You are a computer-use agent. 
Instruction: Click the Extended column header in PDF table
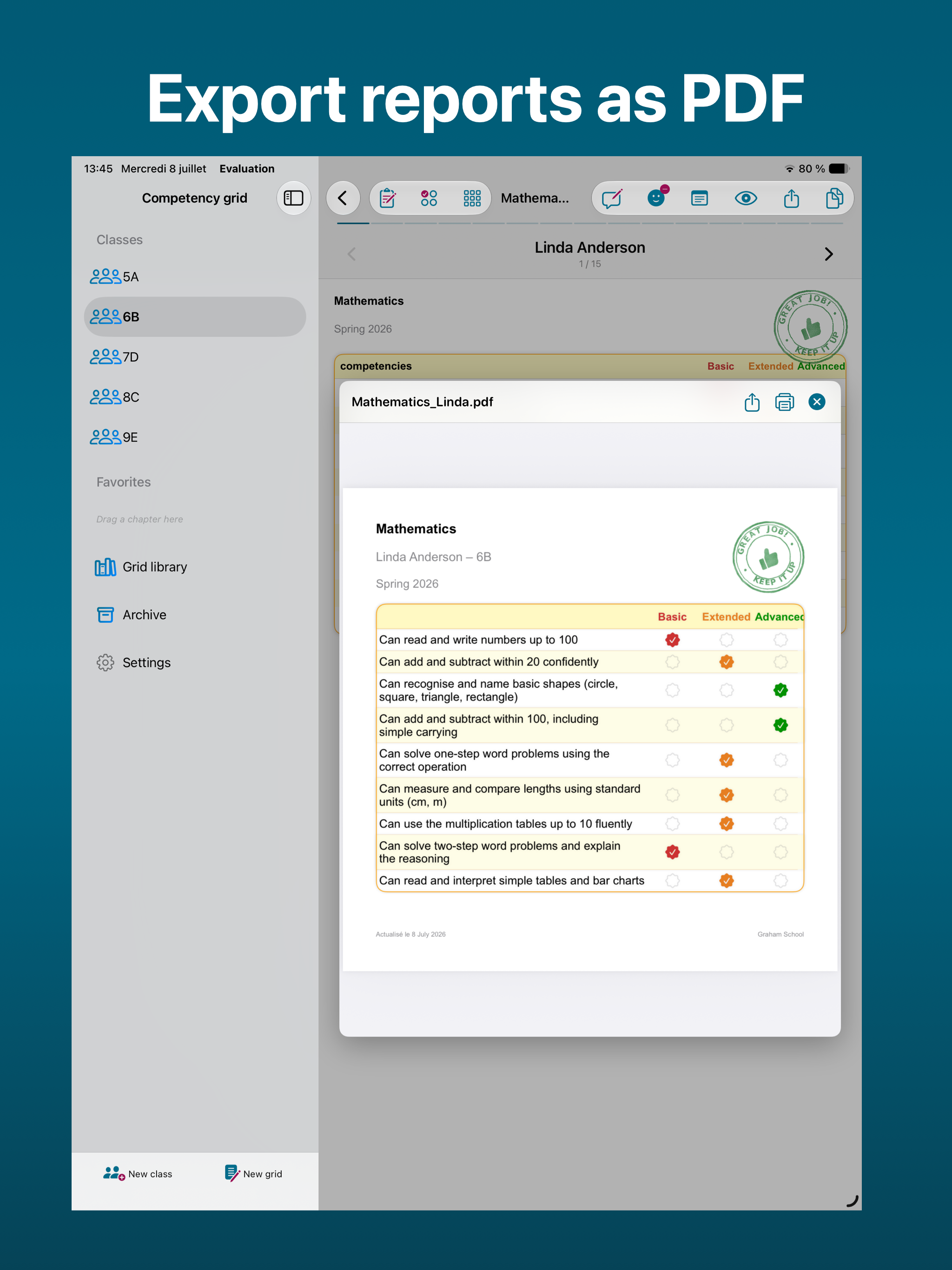(x=726, y=616)
